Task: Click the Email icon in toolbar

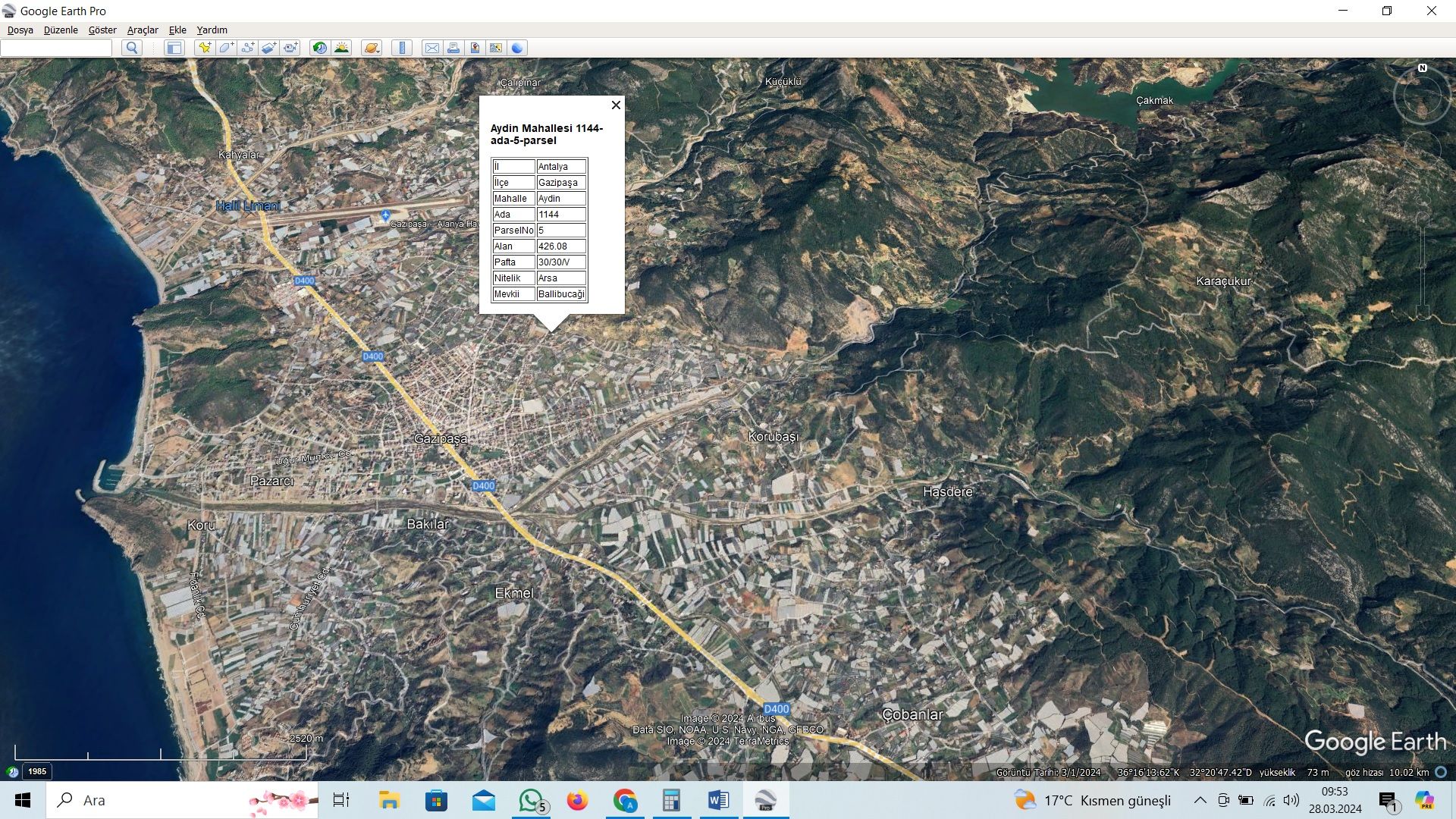Action: [x=432, y=48]
